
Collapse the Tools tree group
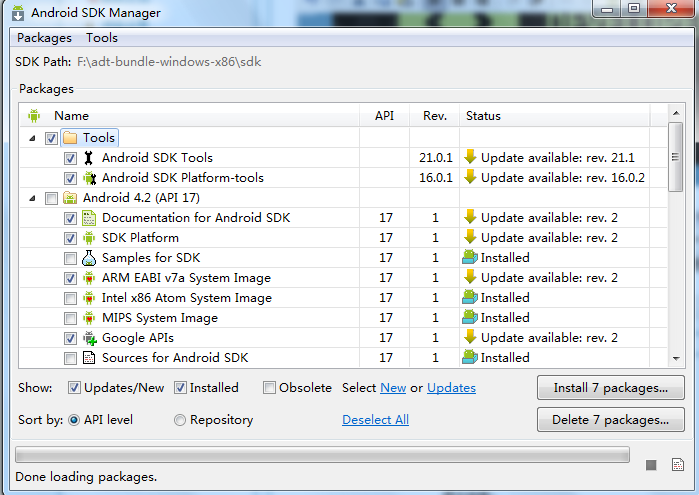click(34, 138)
